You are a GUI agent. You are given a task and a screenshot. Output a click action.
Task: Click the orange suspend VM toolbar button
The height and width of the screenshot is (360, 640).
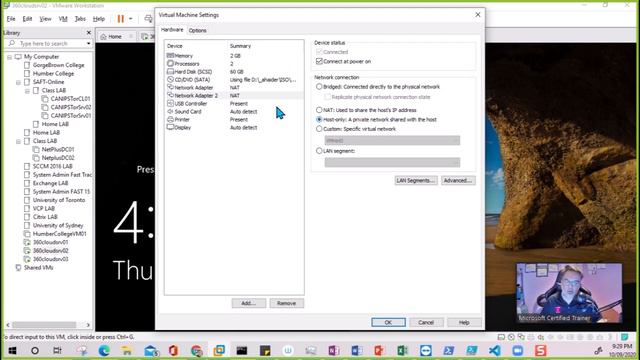point(120,19)
